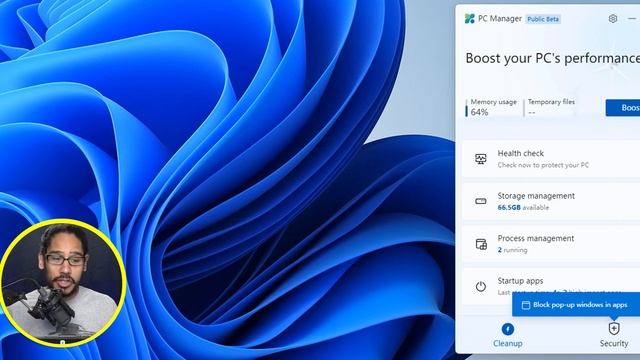Open Storage management

pyautogui.click(x=551, y=201)
